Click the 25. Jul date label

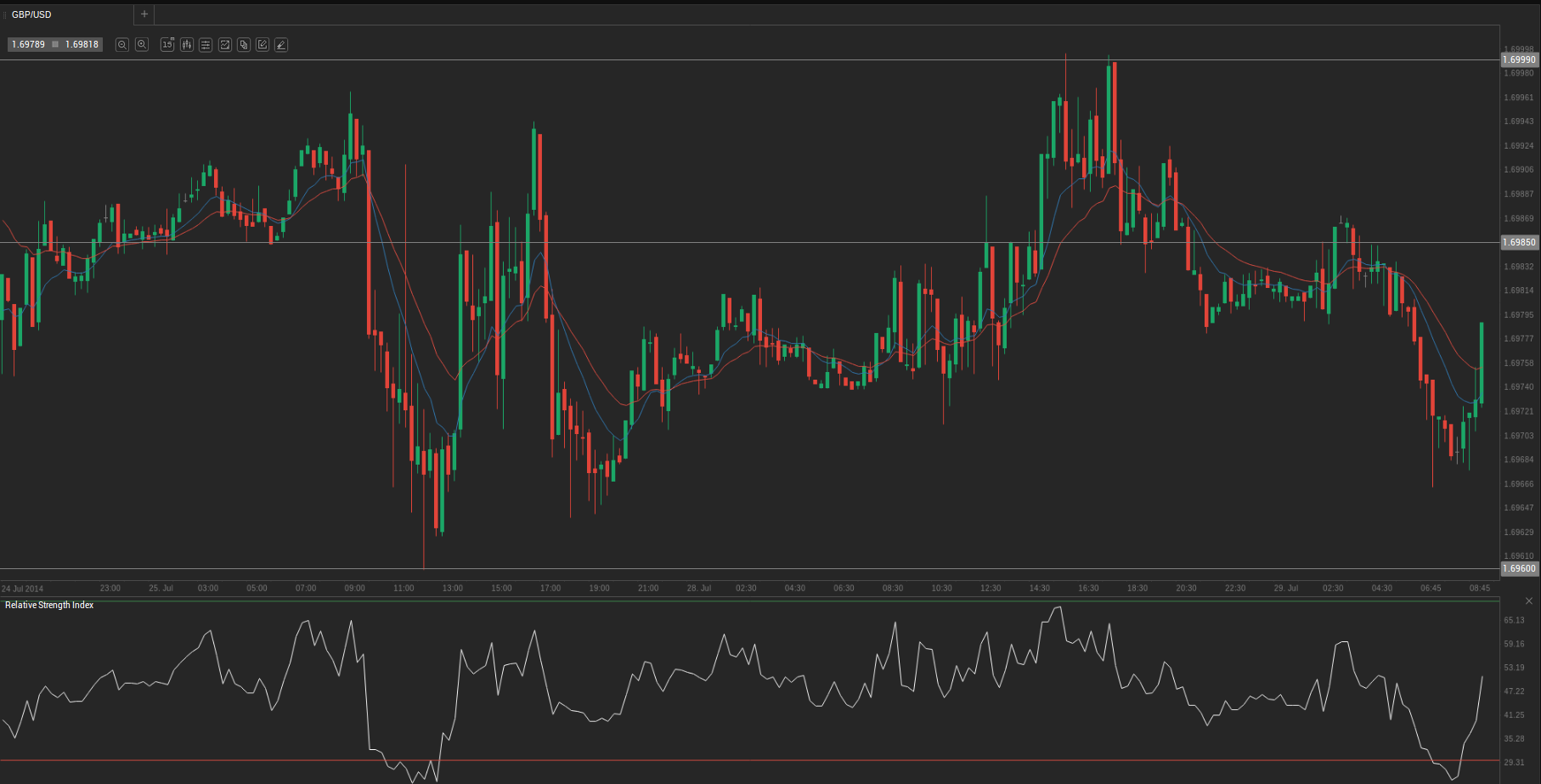coord(161,588)
